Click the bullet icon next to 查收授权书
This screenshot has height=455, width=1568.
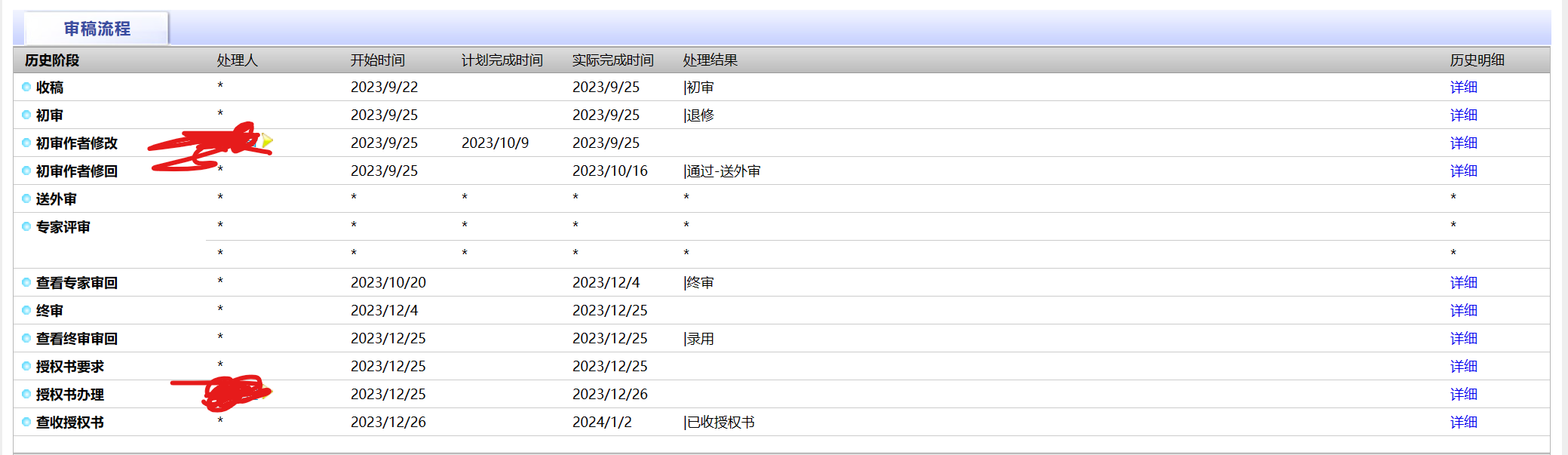click(26, 423)
